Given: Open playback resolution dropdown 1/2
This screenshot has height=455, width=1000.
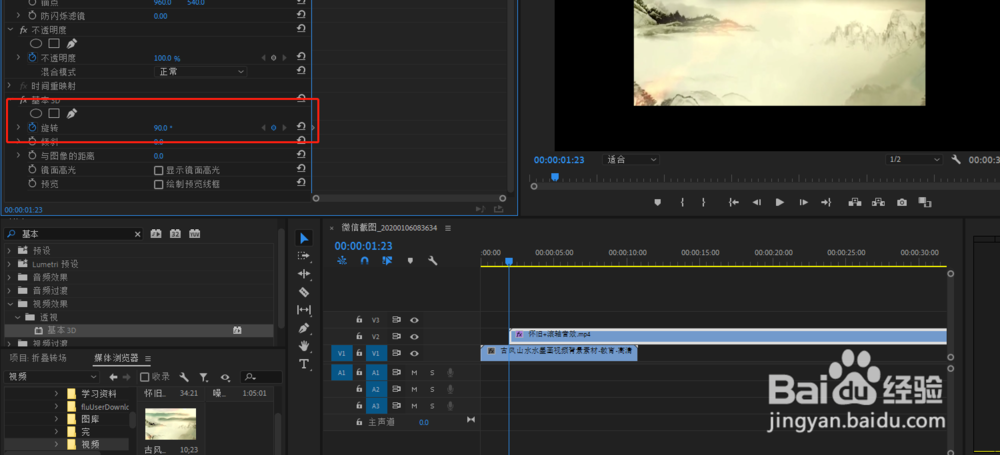Looking at the screenshot, I should [x=914, y=160].
